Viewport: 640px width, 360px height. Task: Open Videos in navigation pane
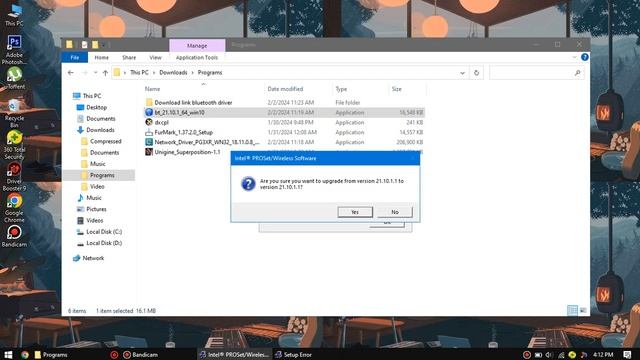[x=94, y=220]
